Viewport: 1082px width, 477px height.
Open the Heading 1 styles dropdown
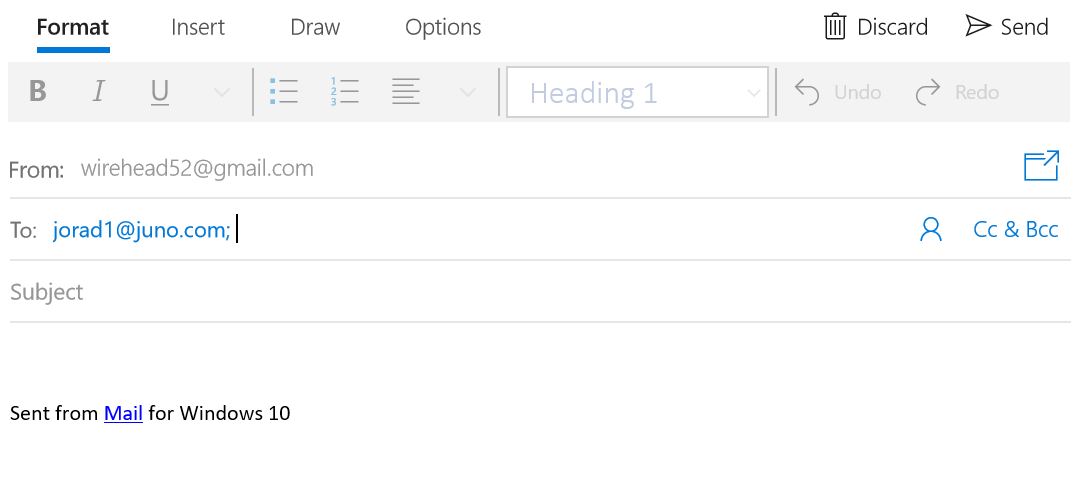637,93
